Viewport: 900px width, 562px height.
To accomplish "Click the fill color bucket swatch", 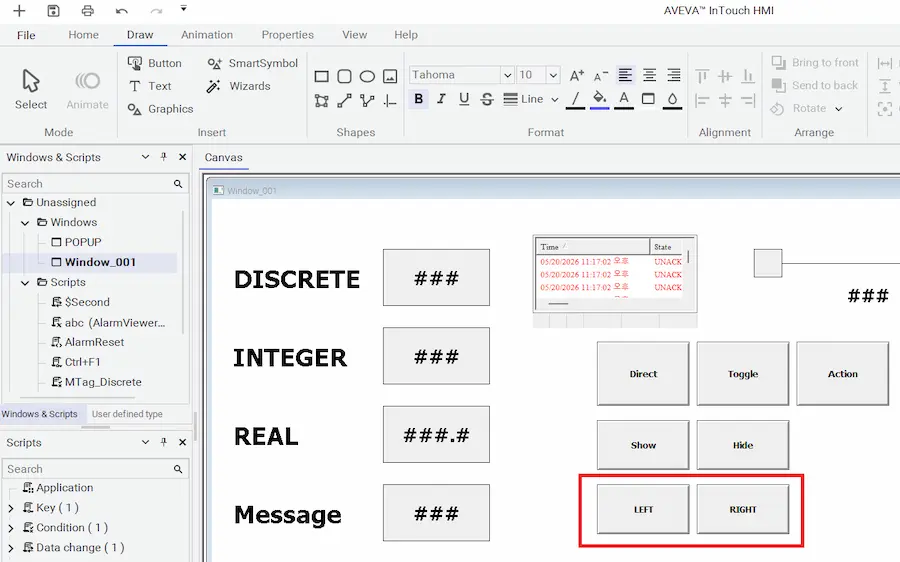I will pos(599,100).
